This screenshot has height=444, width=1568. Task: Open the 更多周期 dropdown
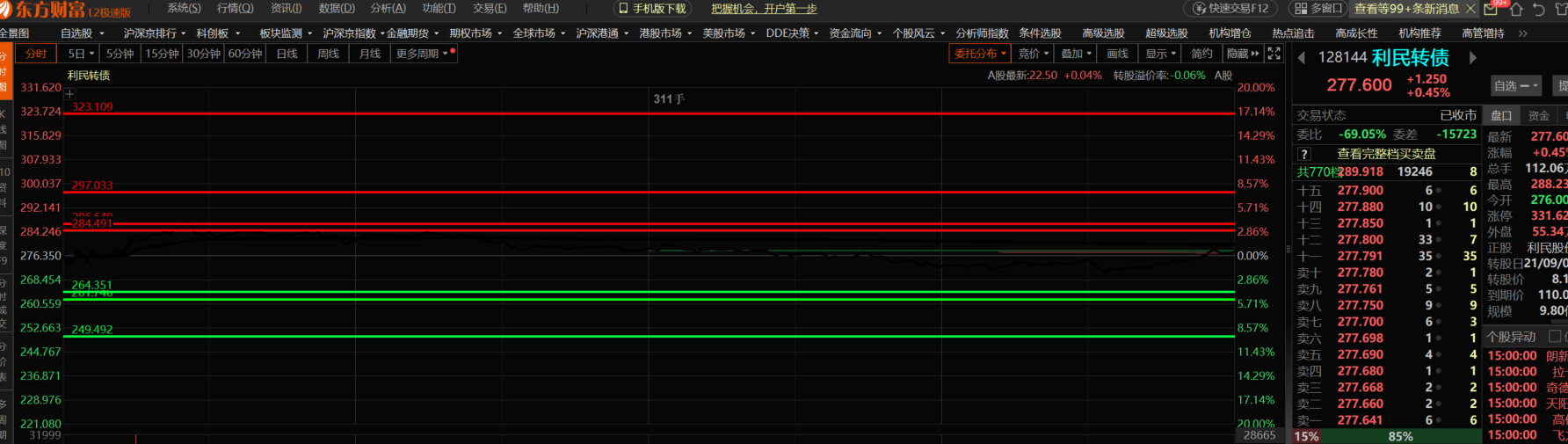click(425, 54)
